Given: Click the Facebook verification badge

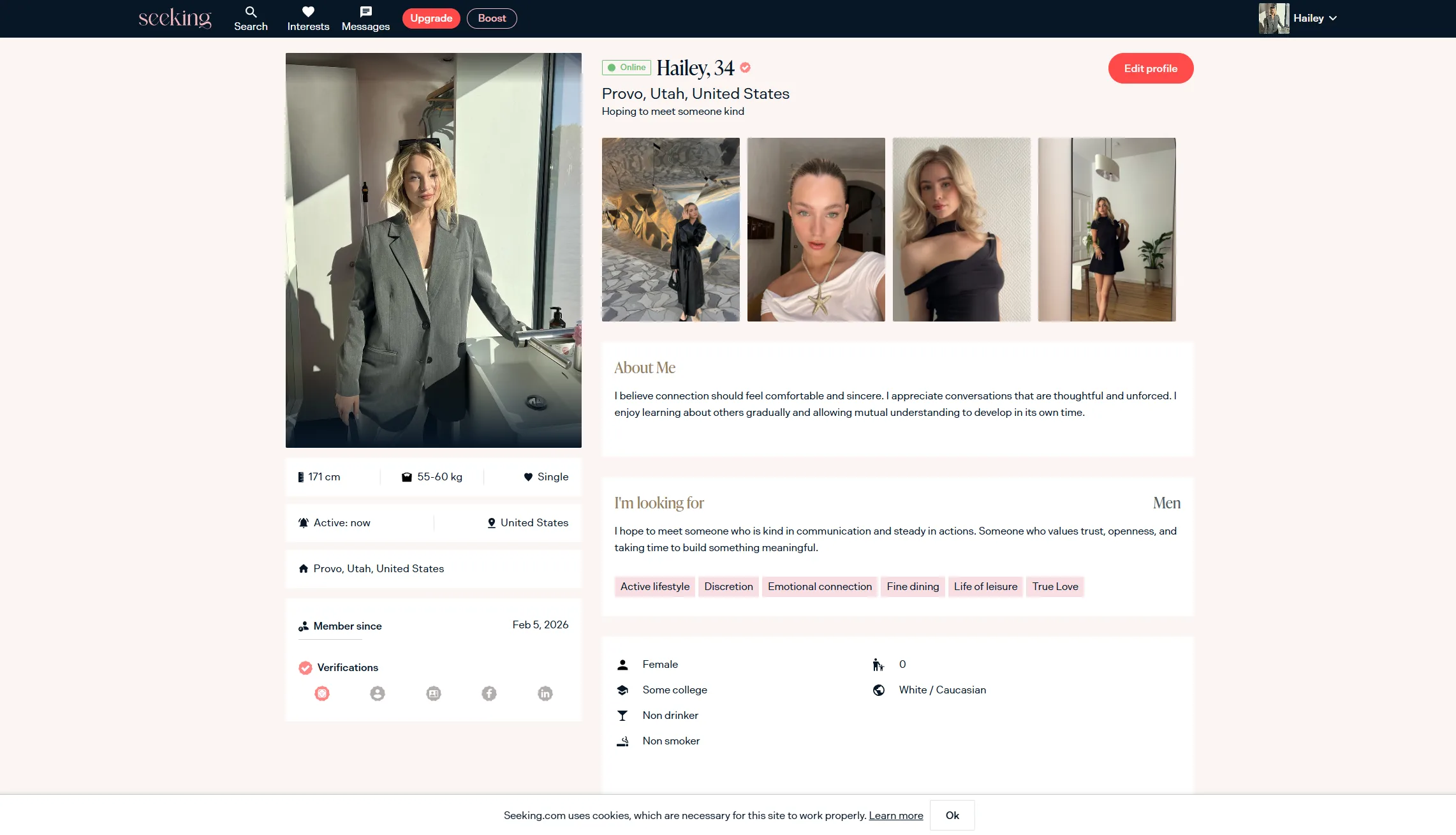Looking at the screenshot, I should point(489,693).
